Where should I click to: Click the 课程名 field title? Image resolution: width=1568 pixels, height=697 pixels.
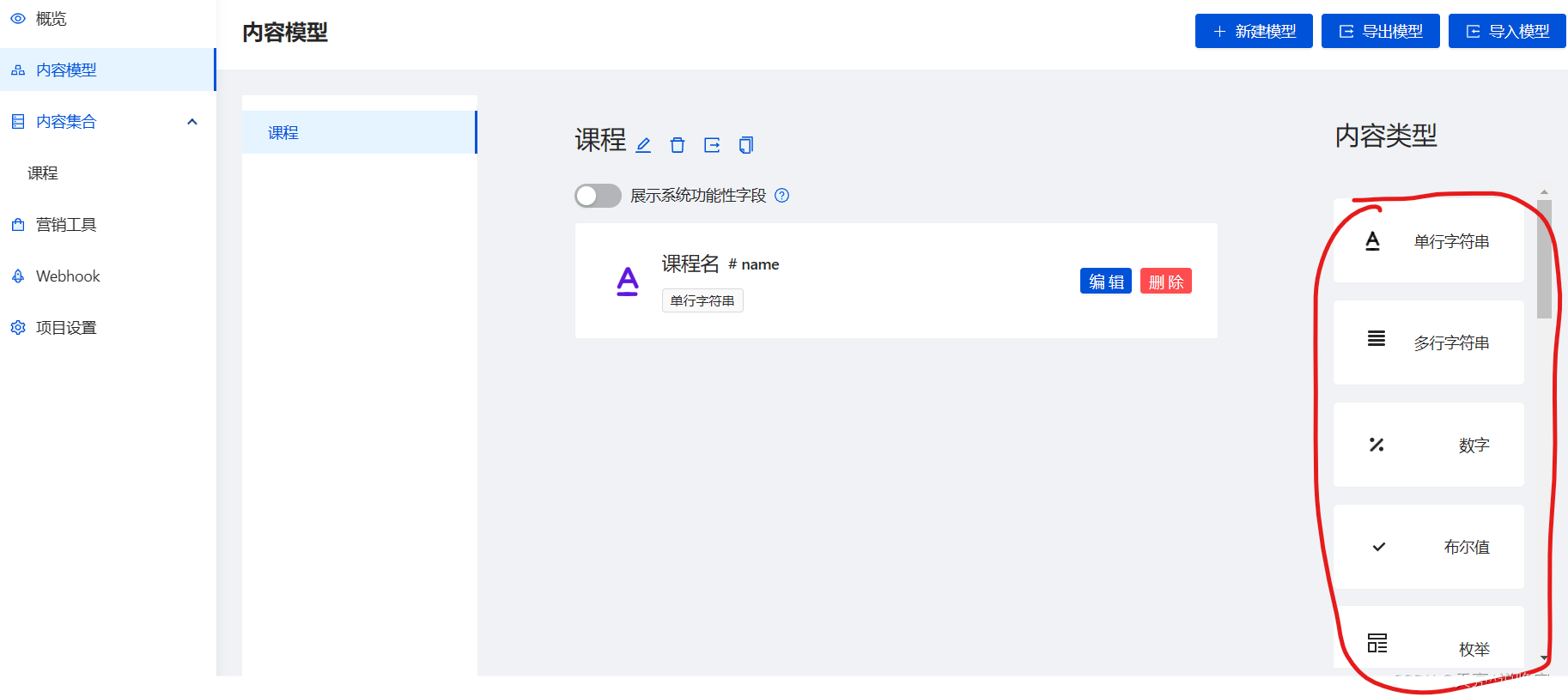click(690, 264)
